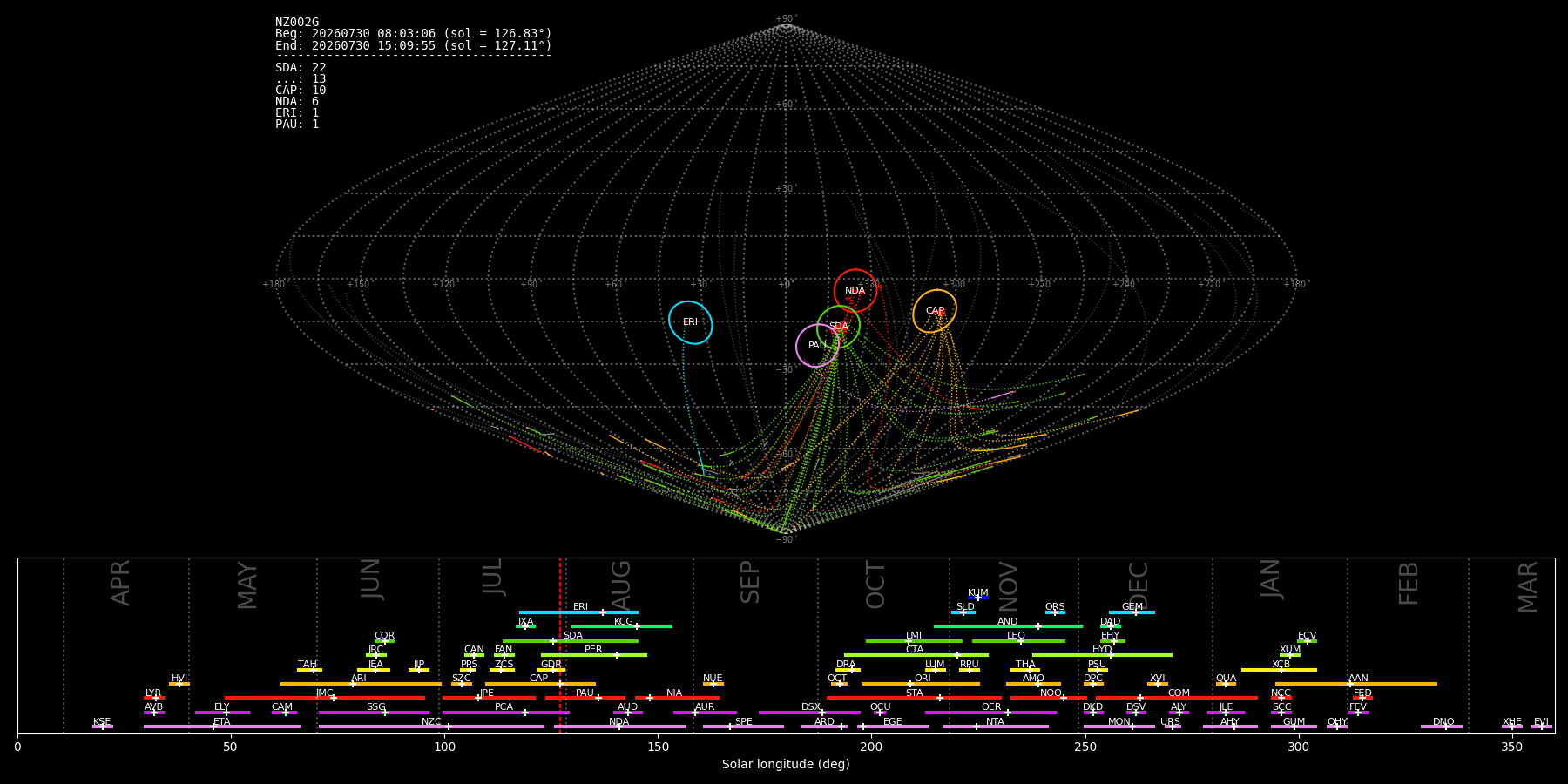Click the Solar longitude axis label
Viewport: 1568px width, 784px height.
(786, 764)
